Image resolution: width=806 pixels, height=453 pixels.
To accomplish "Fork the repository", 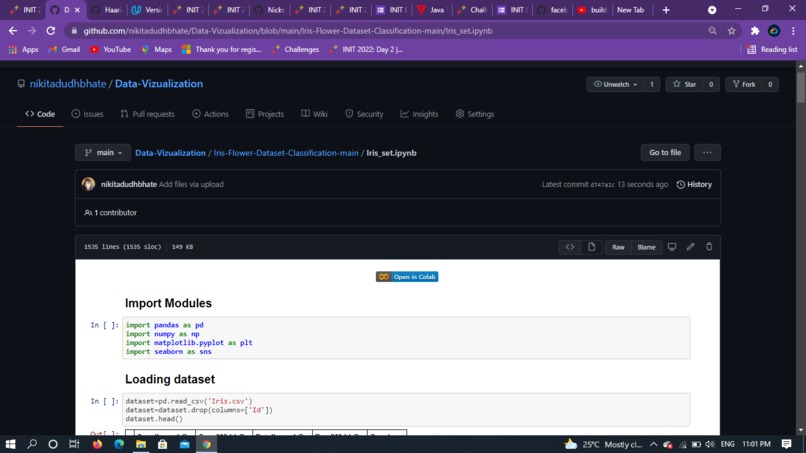I will [744, 84].
